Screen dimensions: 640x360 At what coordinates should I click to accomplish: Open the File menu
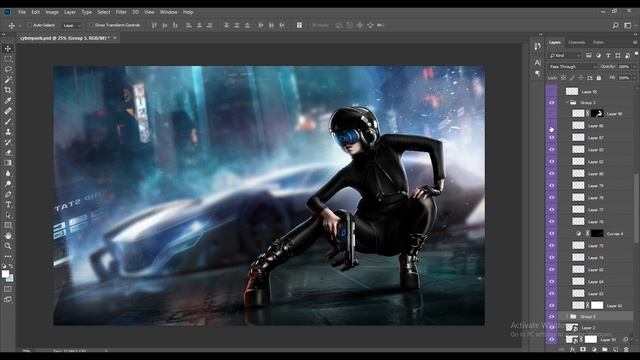[22, 12]
